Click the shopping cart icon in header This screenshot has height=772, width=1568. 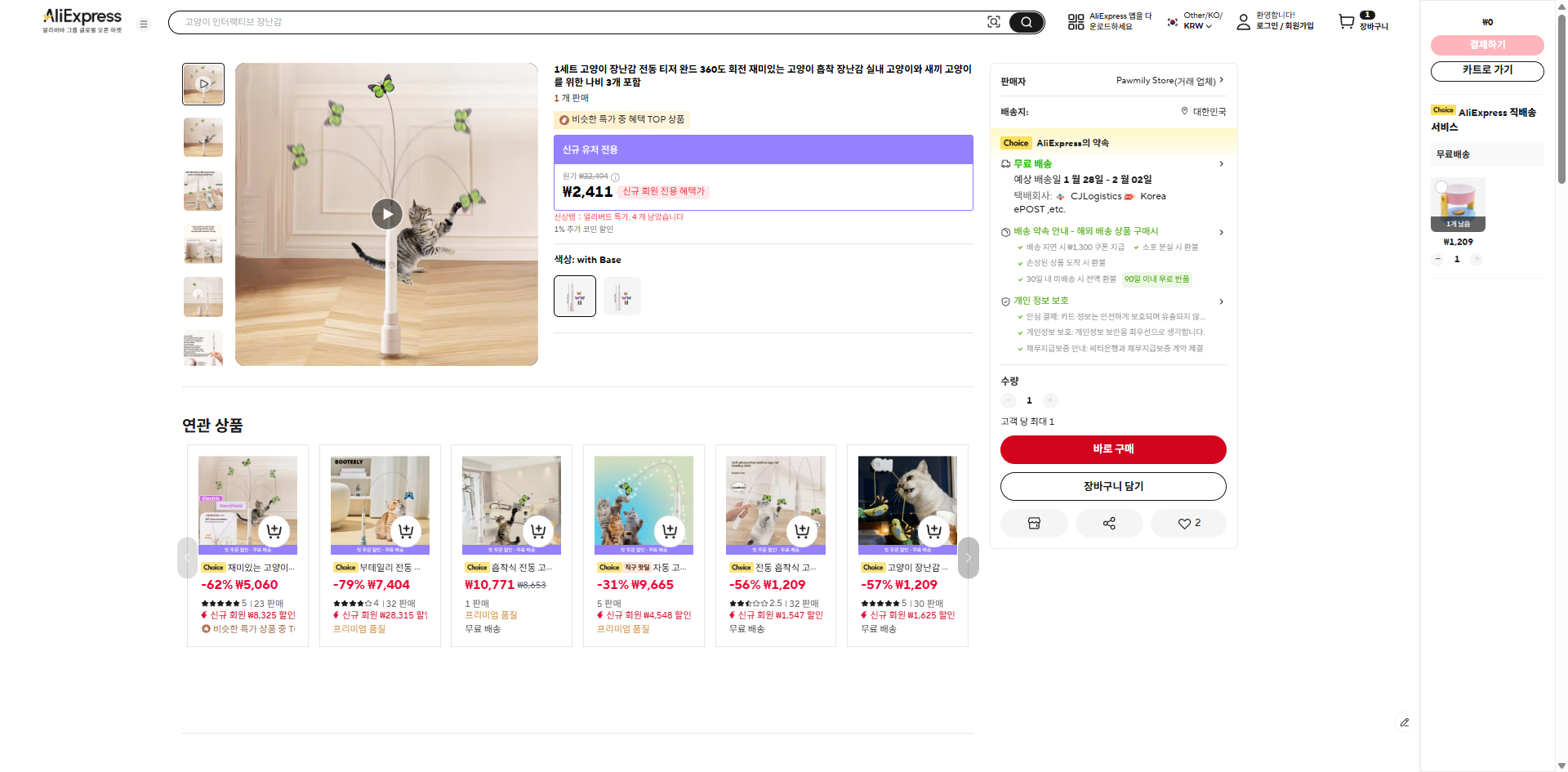coord(1347,22)
